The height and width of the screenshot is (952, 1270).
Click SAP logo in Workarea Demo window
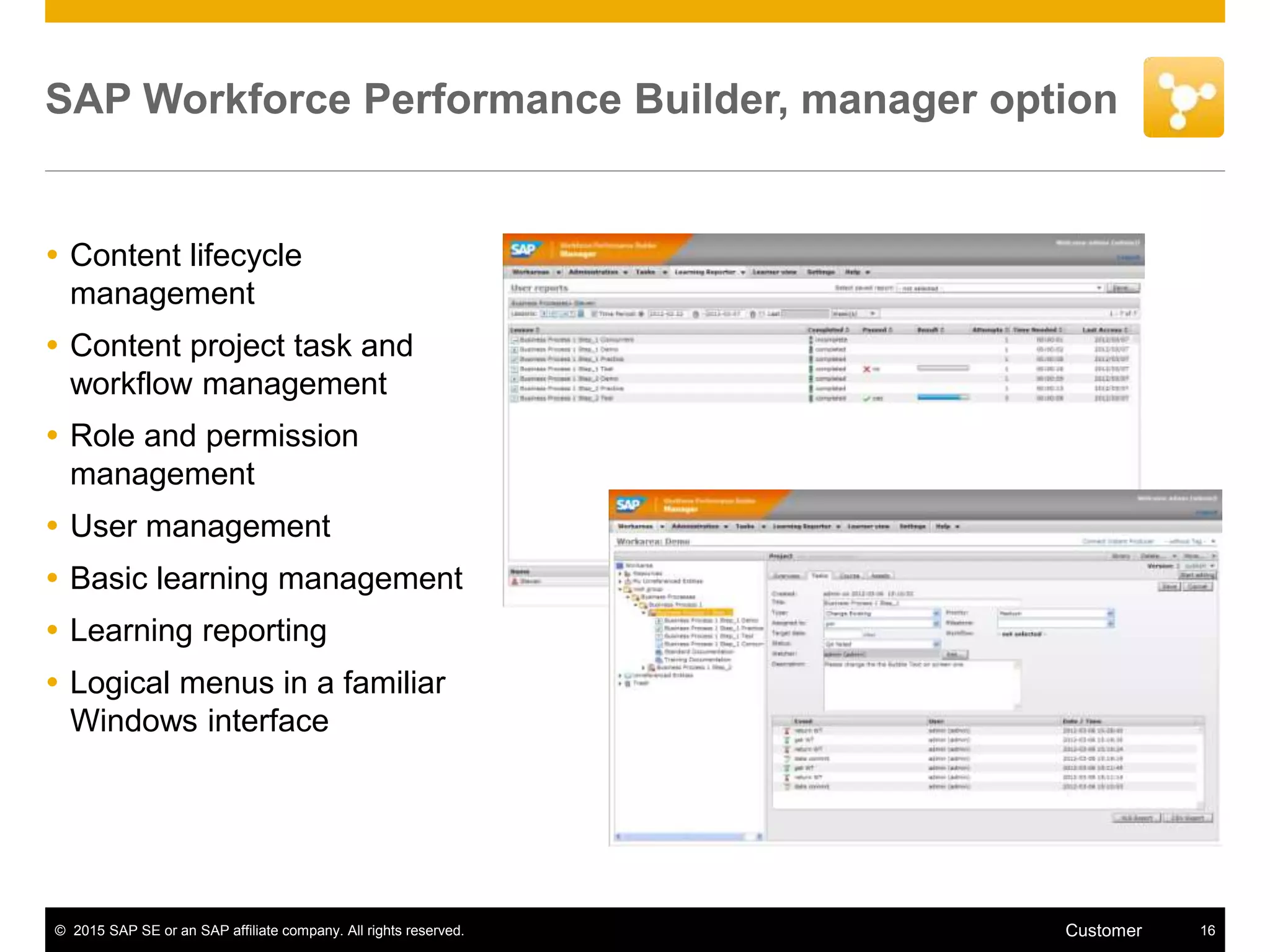point(628,505)
